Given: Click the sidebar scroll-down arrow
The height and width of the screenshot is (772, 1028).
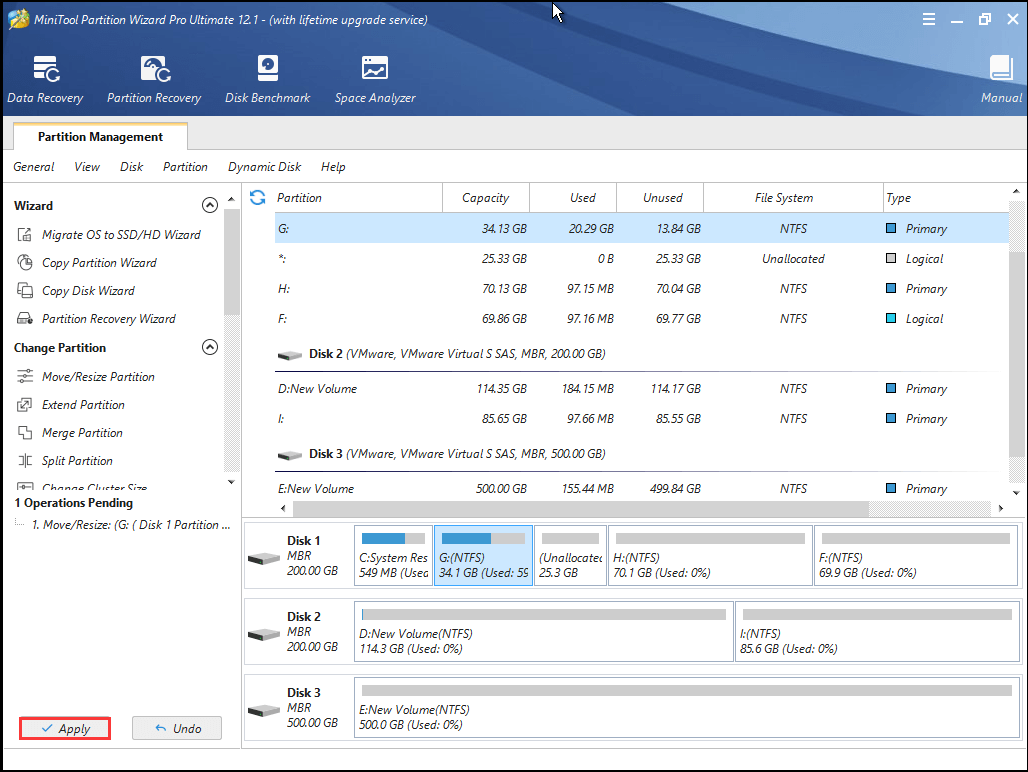Looking at the screenshot, I should (x=231, y=482).
